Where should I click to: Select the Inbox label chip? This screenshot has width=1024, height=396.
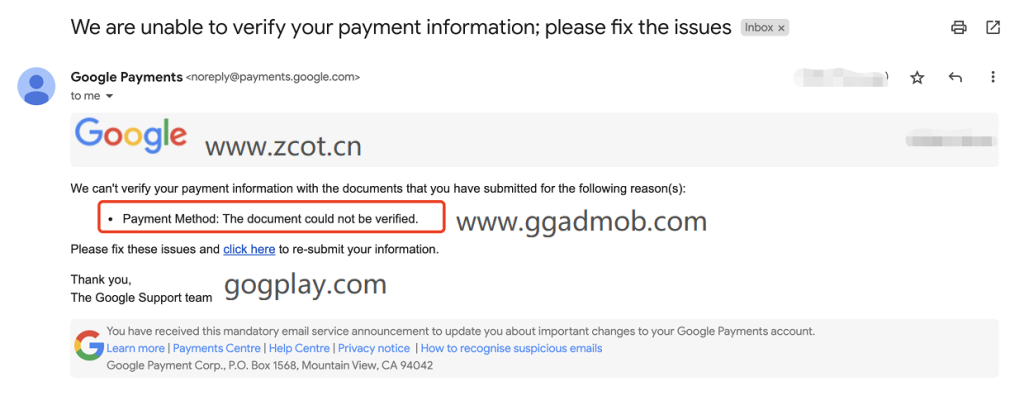(759, 27)
